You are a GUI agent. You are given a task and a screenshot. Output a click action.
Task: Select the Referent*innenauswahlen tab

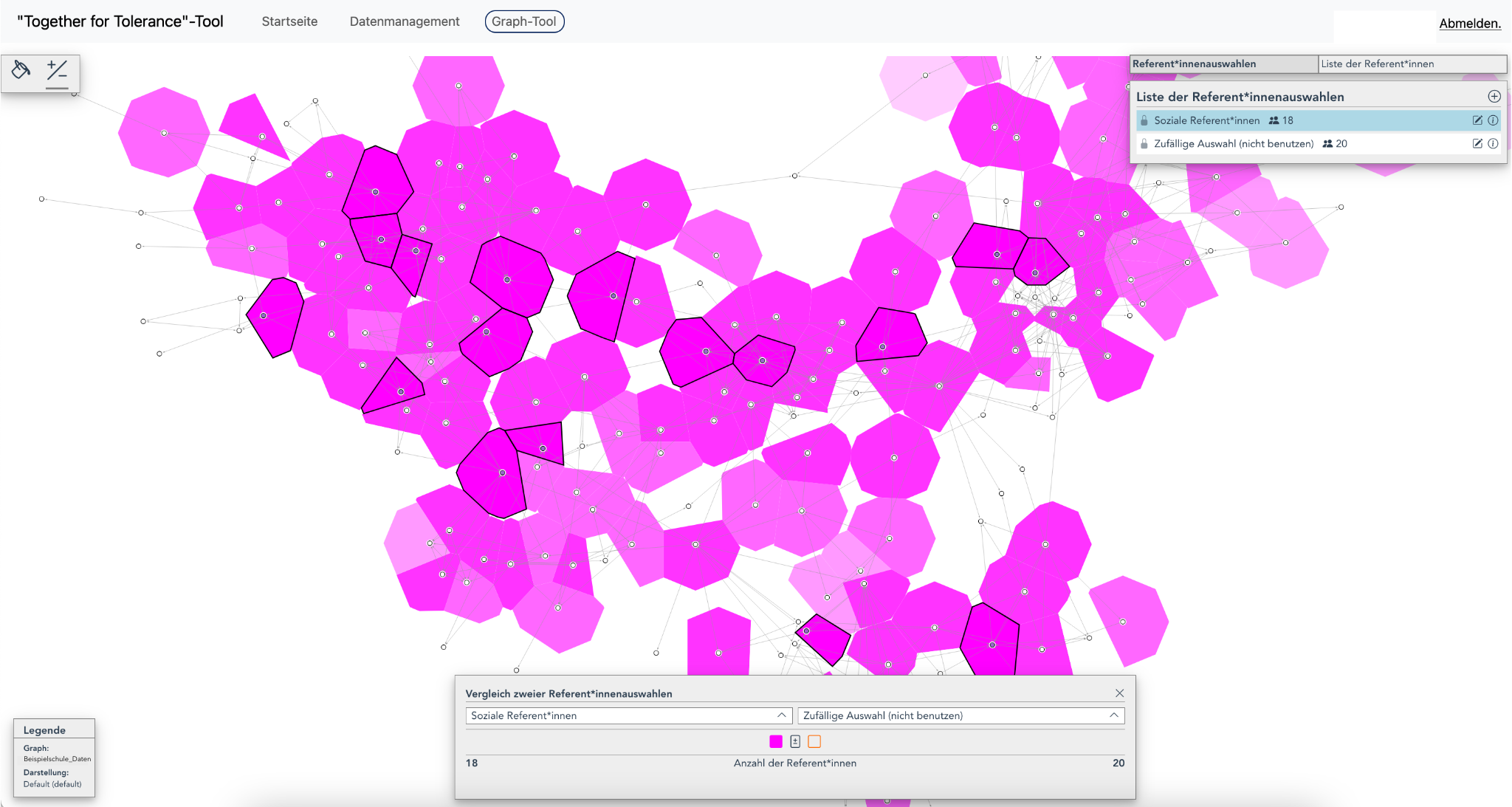point(1223,64)
